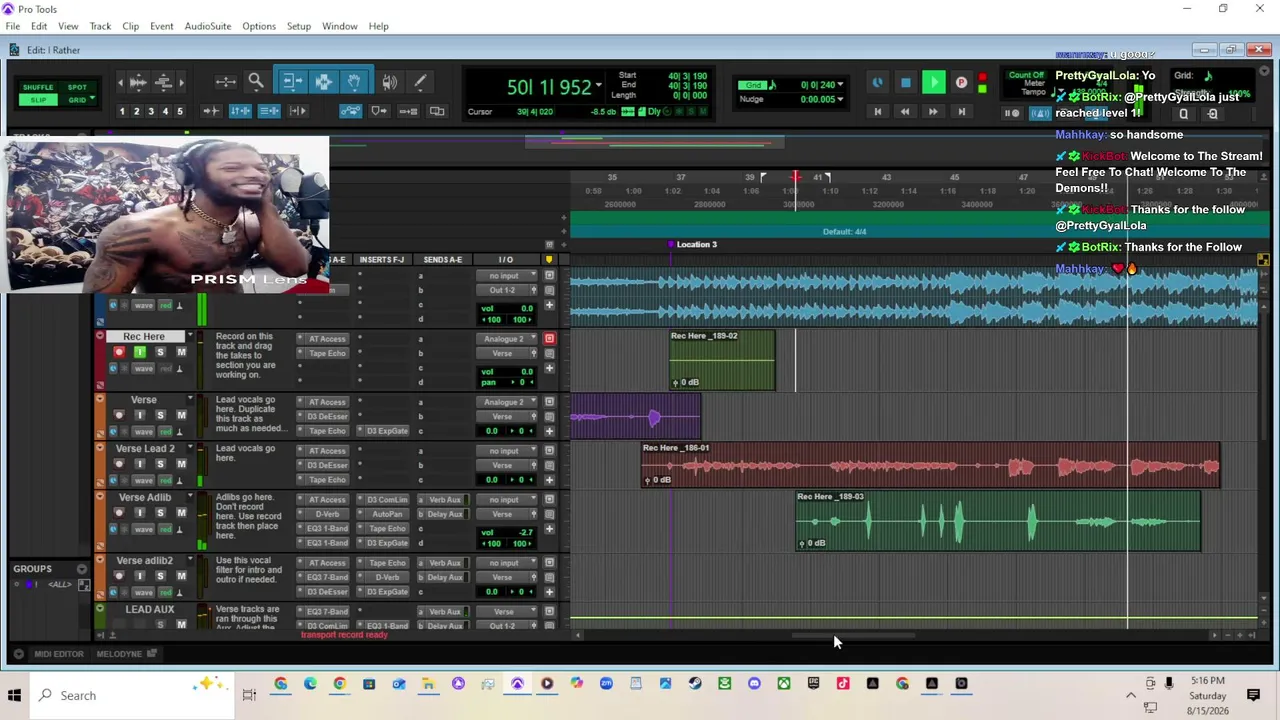The height and width of the screenshot is (720, 1280).
Task: Open the main counter format dropdown
Action: pos(598,86)
